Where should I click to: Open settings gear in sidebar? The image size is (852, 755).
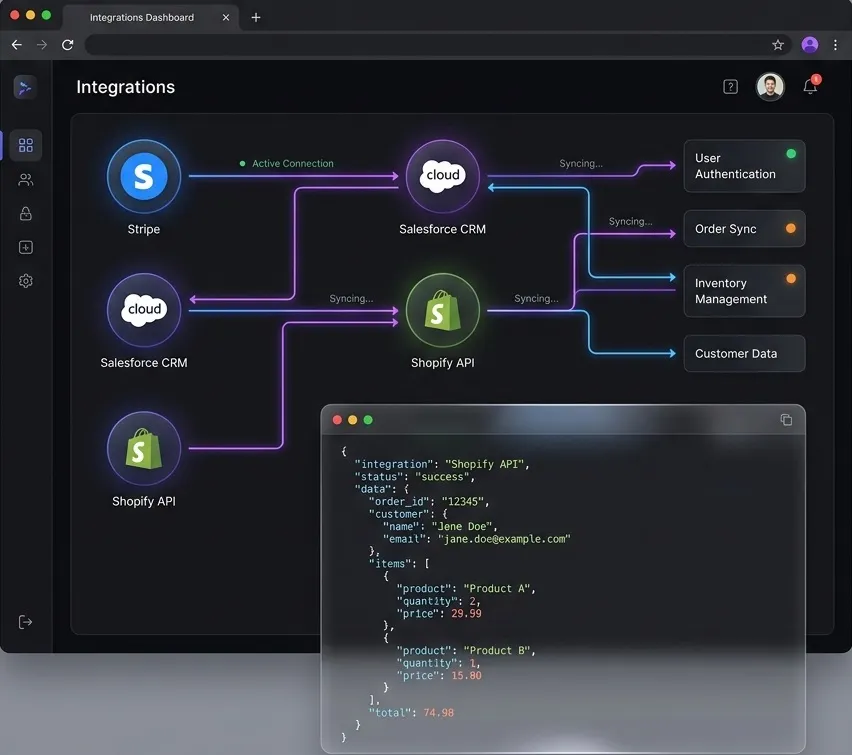tap(26, 281)
